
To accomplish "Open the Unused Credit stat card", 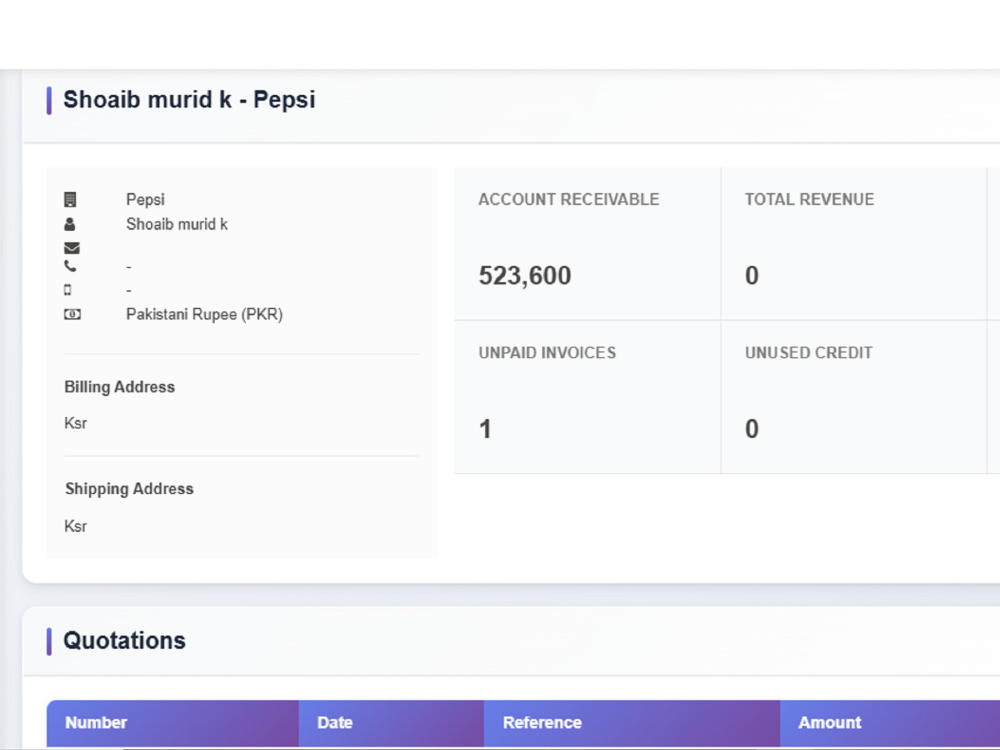I will click(x=853, y=397).
